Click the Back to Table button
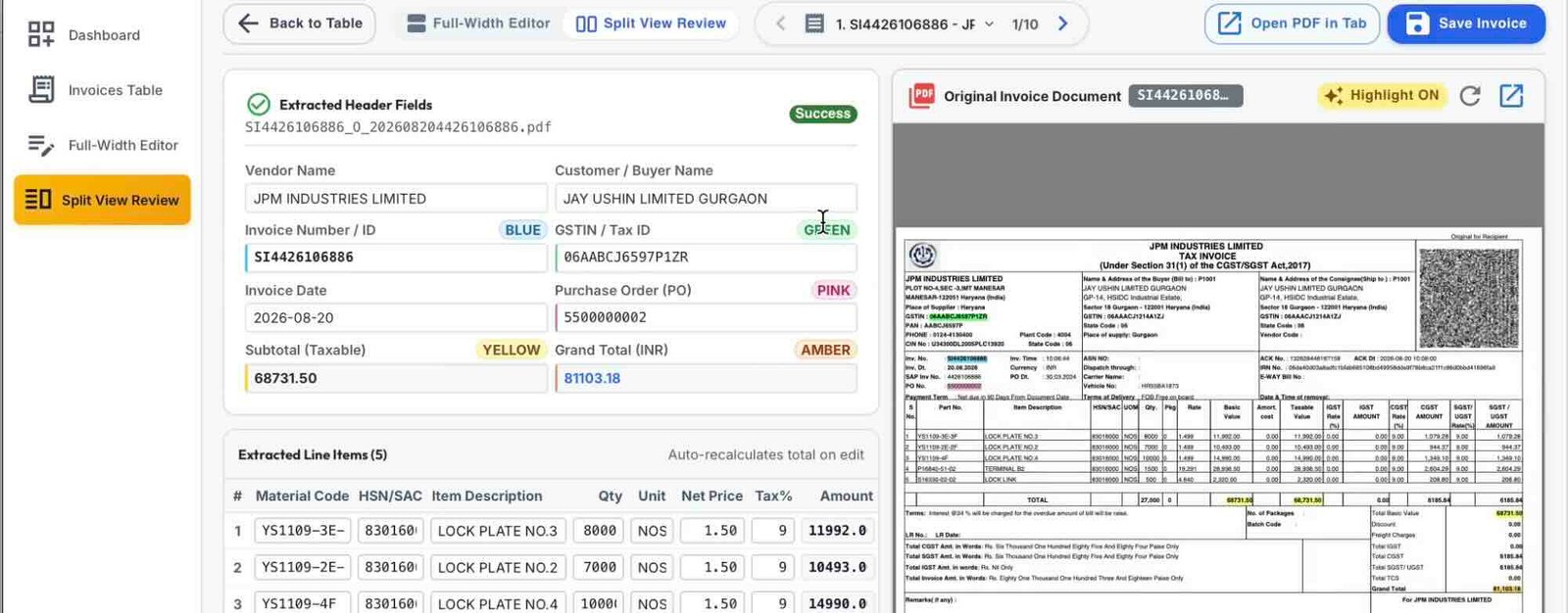Viewport: 1568px width, 613px height. click(299, 24)
